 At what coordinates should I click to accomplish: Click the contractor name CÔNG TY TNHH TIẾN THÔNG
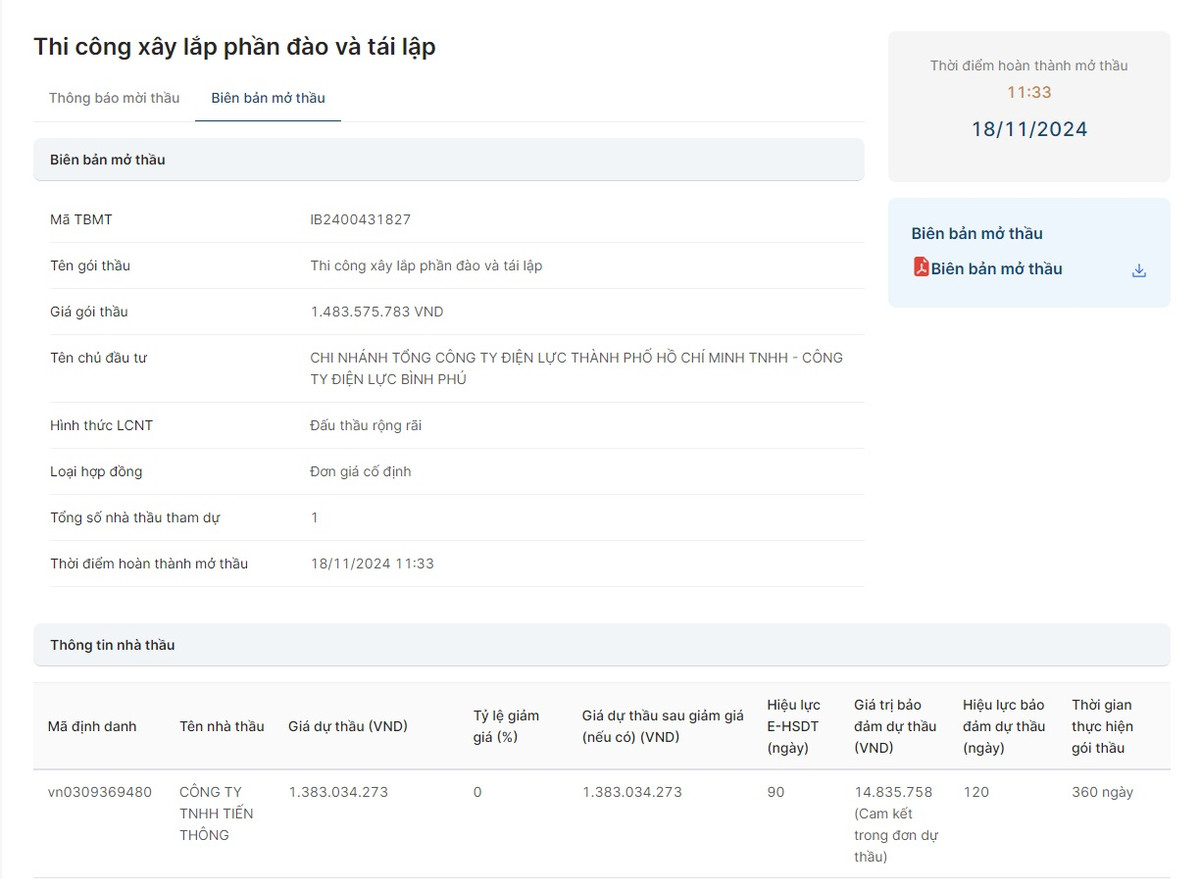coord(216,813)
